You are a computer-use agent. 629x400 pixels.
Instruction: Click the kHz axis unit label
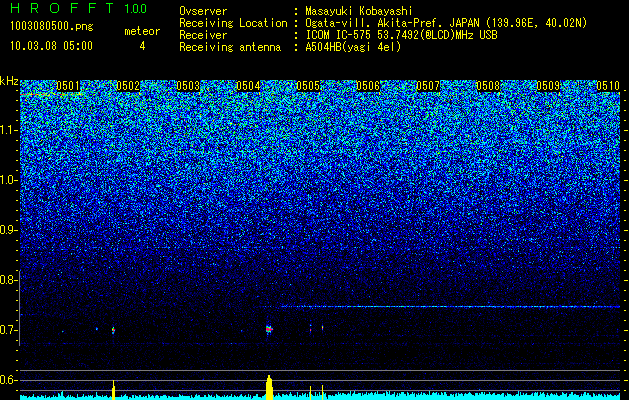[x=9, y=81]
